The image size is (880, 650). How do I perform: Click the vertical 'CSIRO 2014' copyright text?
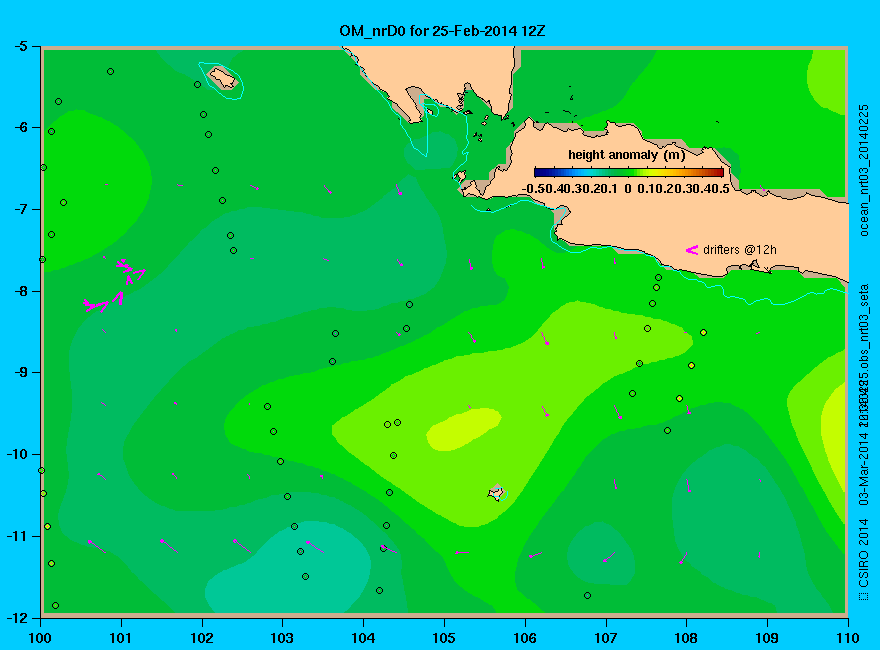pos(864,553)
